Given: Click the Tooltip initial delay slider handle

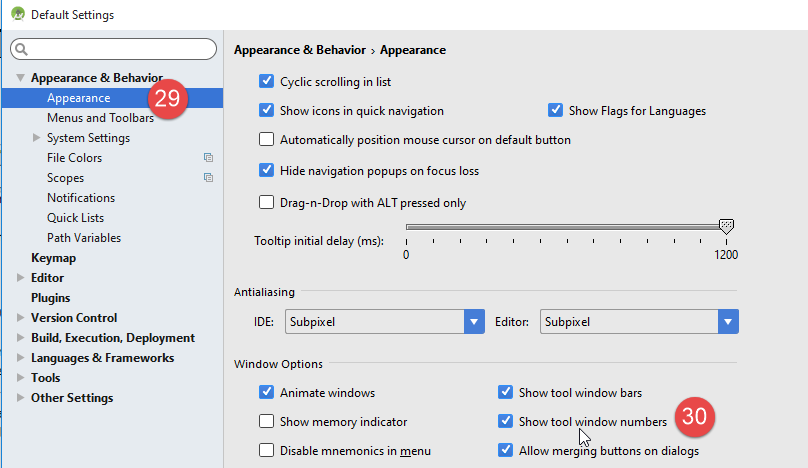Looking at the screenshot, I should (x=726, y=227).
